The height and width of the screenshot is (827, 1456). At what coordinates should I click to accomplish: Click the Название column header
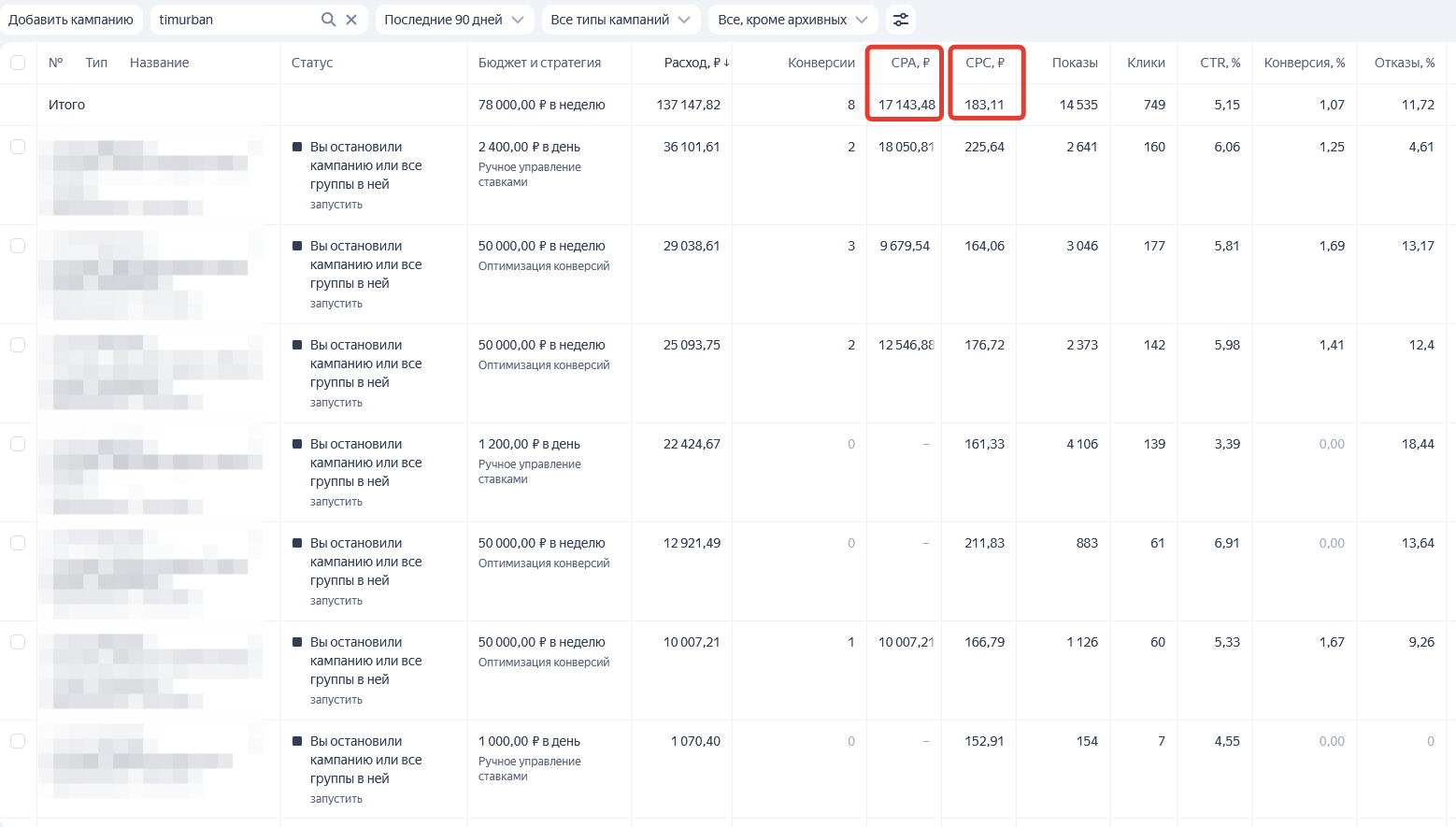pyautogui.click(x=160, y=63)
